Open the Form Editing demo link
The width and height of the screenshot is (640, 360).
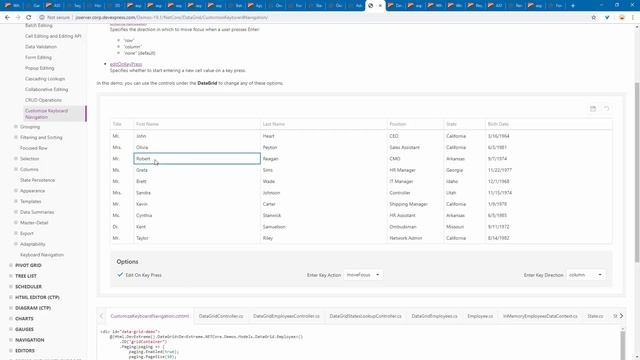[x=38, y=57]
